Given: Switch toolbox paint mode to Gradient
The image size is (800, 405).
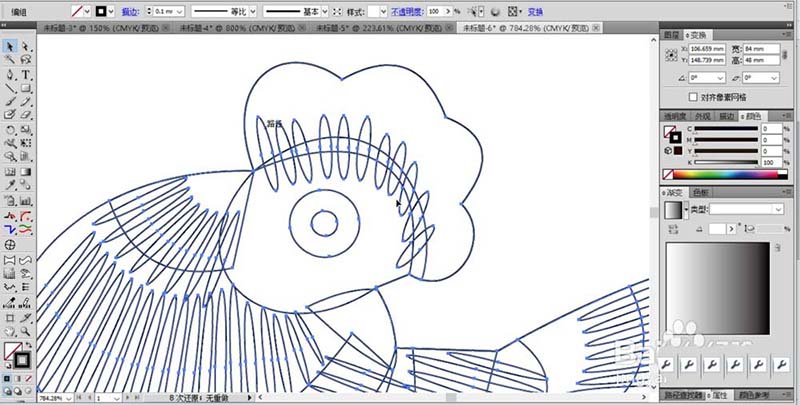Looking at the screenshot, I should (18, 378).
